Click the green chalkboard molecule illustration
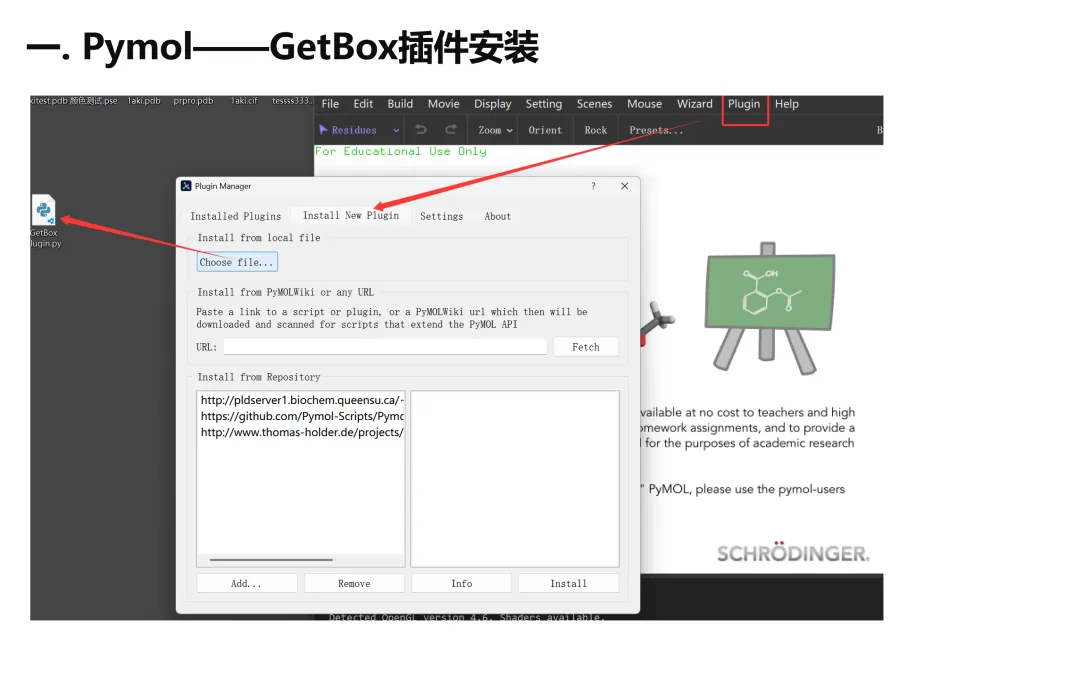 tap(770, 307)
